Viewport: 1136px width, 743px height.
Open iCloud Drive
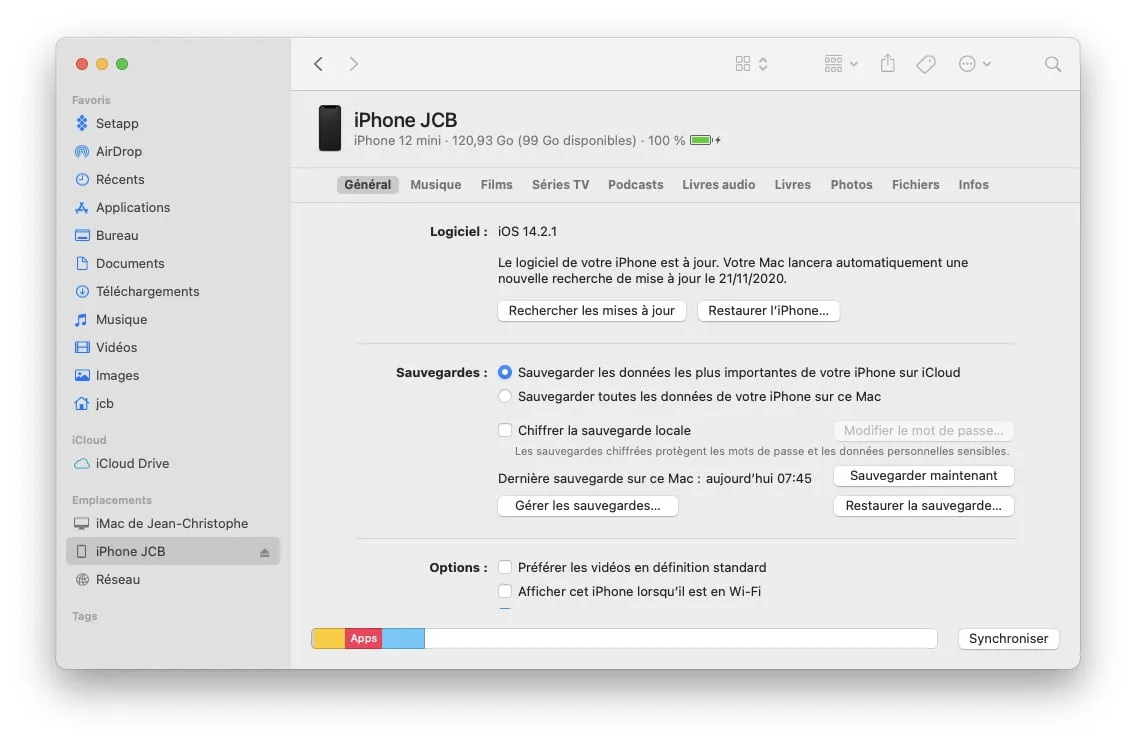(x=172, y=463)
